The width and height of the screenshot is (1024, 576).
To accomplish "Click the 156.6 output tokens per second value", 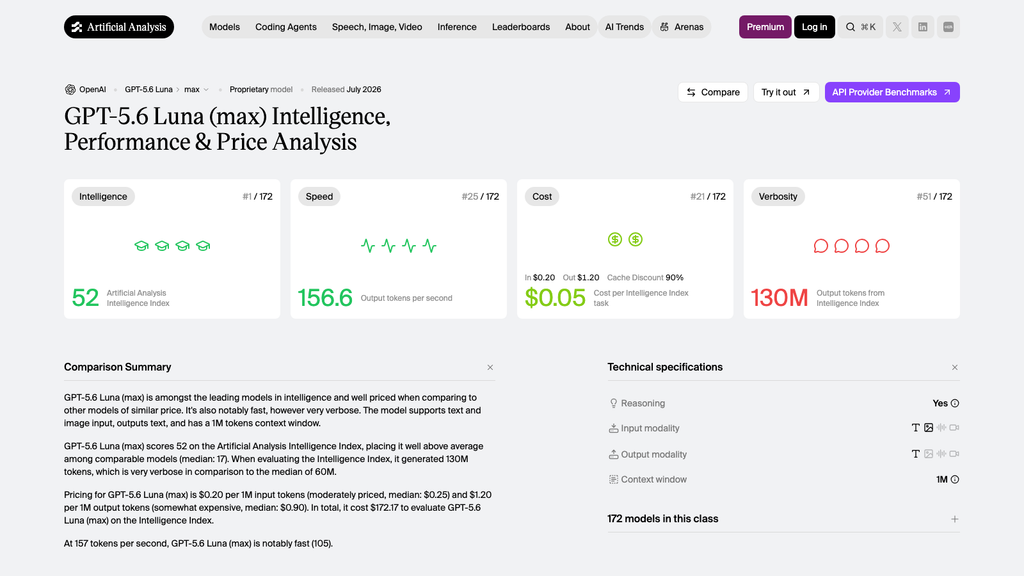I will [x=325, y=298].
